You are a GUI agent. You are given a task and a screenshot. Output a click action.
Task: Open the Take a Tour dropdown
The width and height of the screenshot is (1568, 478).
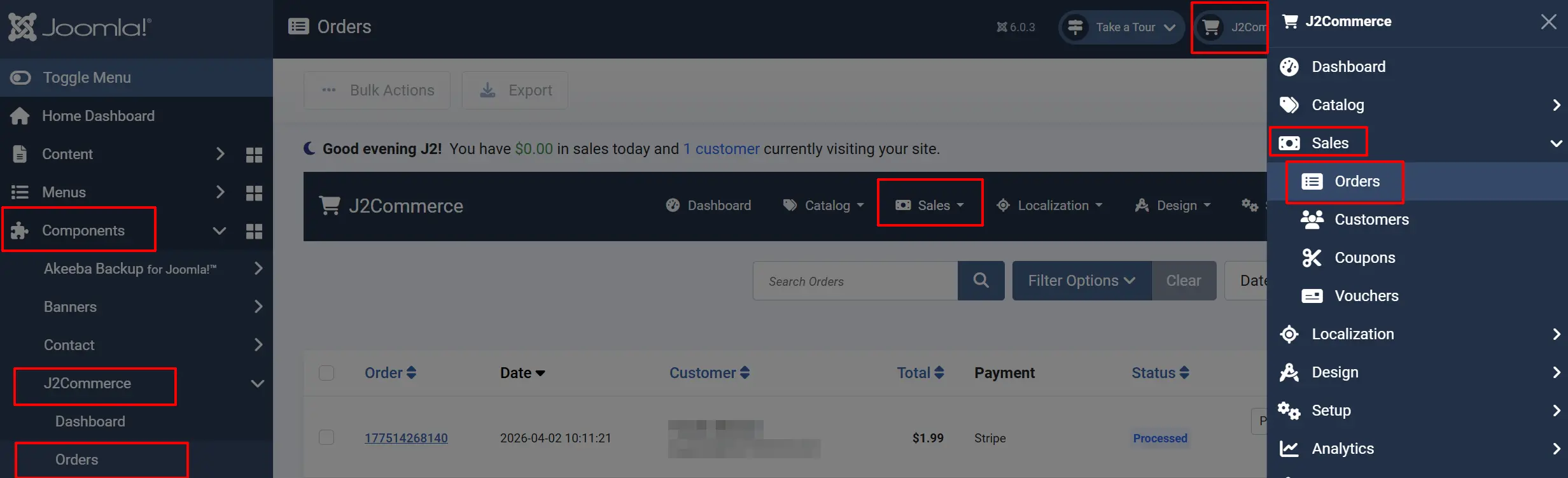1121,27
